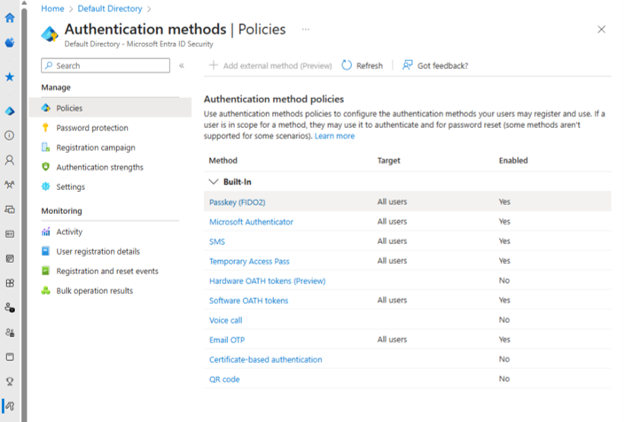Click the Users person icon in left rail
Image resolution: width=624 pixels, height=422 pixels.
click(x=10, y=160)
